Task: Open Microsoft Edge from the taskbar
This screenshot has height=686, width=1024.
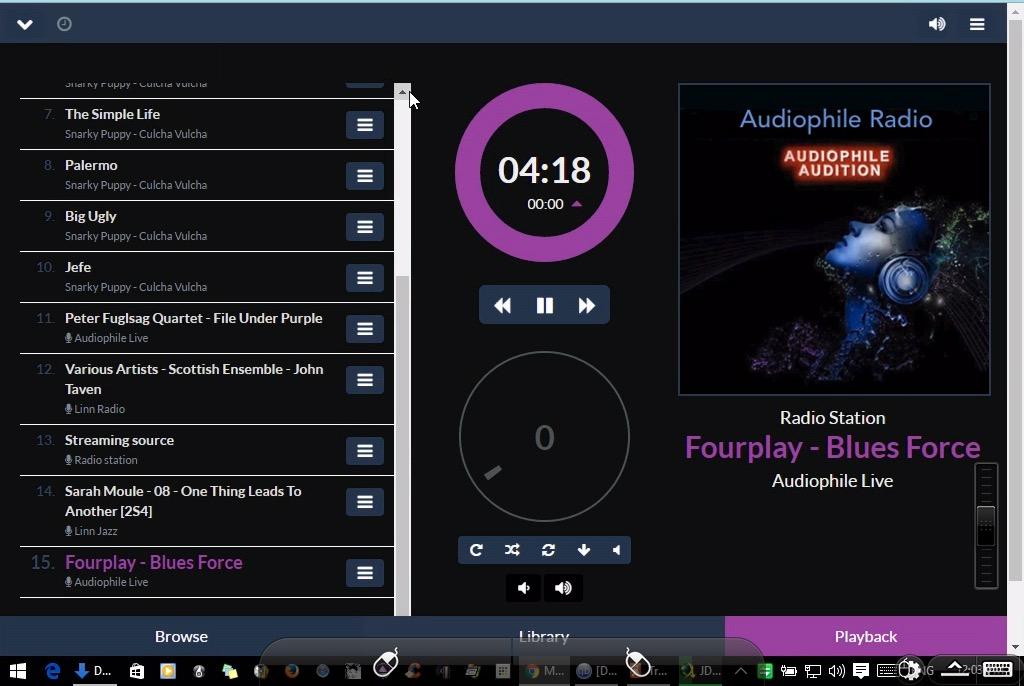Action: [x=52, y=671]
